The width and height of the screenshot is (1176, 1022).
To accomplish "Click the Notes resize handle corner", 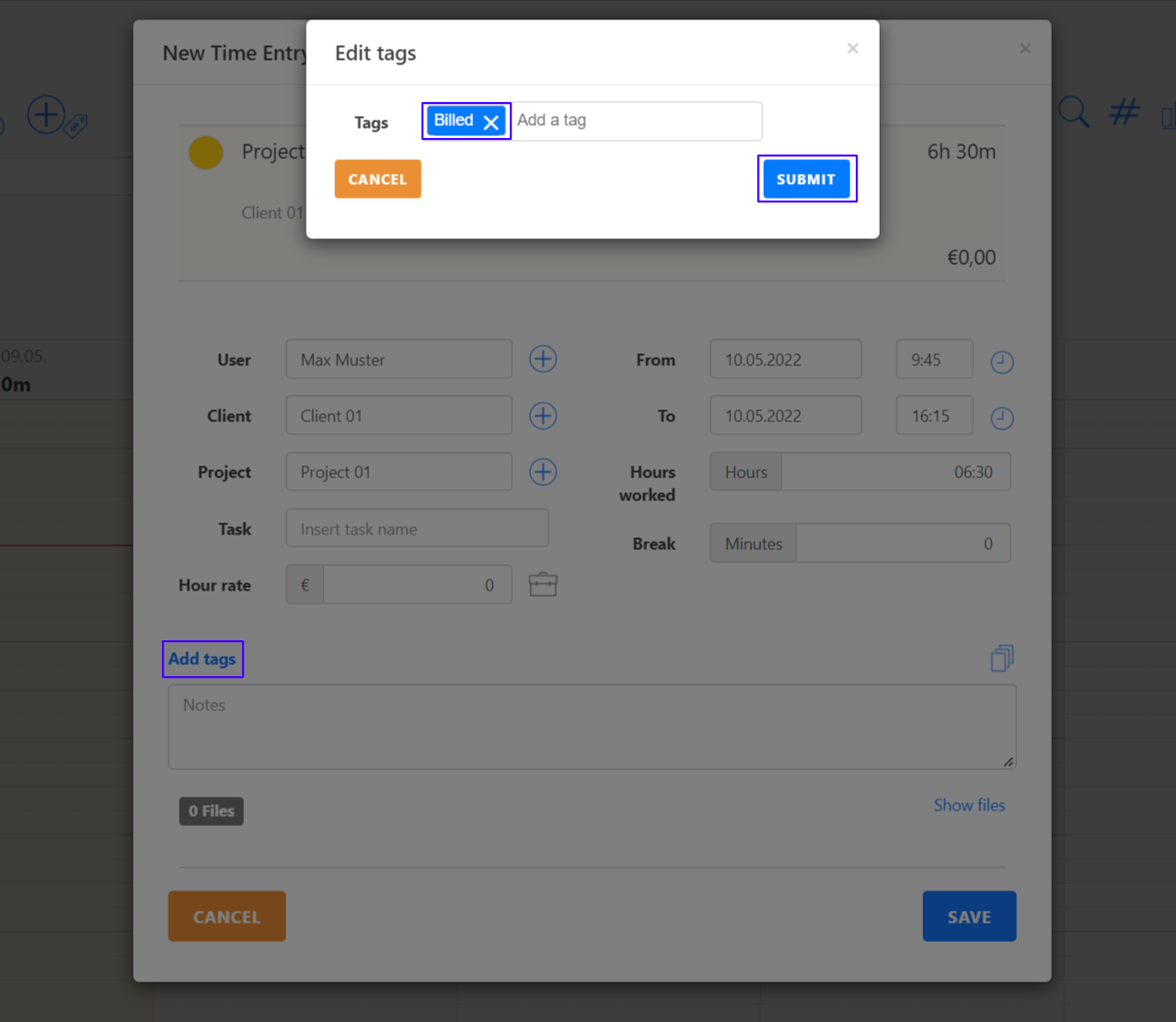I will [1009, 762].
